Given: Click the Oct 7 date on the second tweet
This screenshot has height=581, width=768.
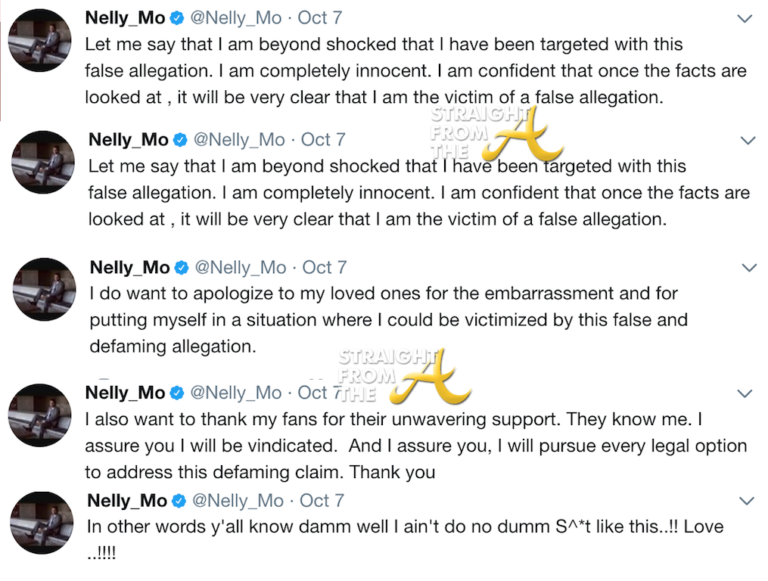Looking at the screenshot, I should 323,140.
